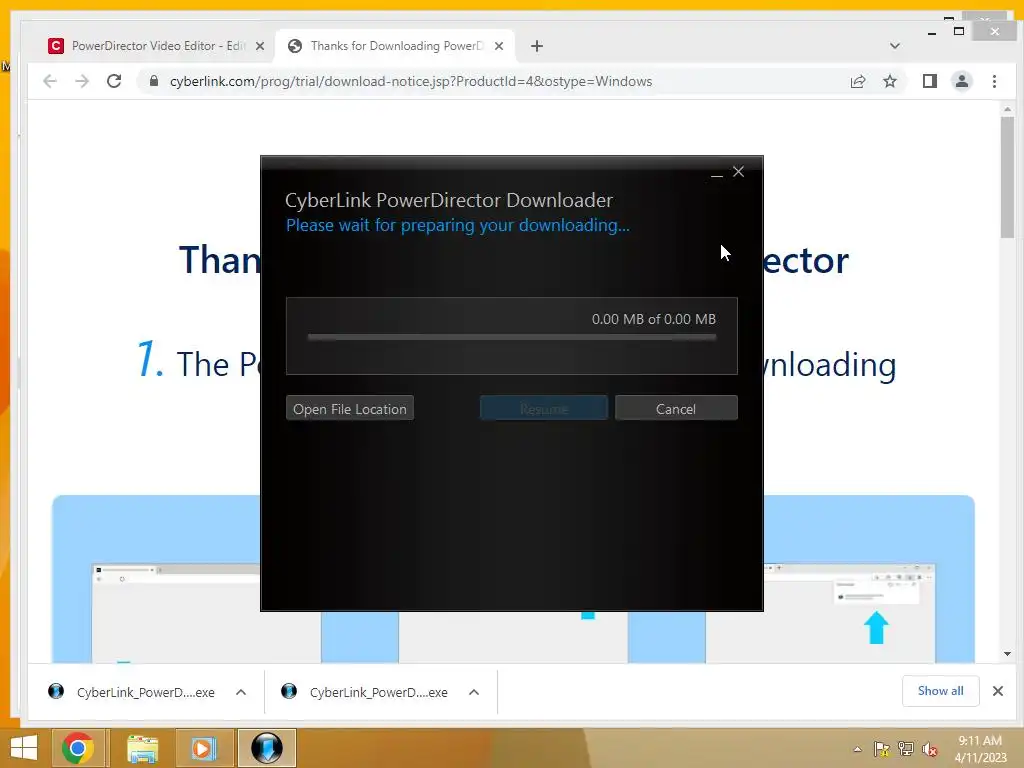Maximize the Chrome browser window
Viewport: 1024px width, 768px height.
[959, 31]
